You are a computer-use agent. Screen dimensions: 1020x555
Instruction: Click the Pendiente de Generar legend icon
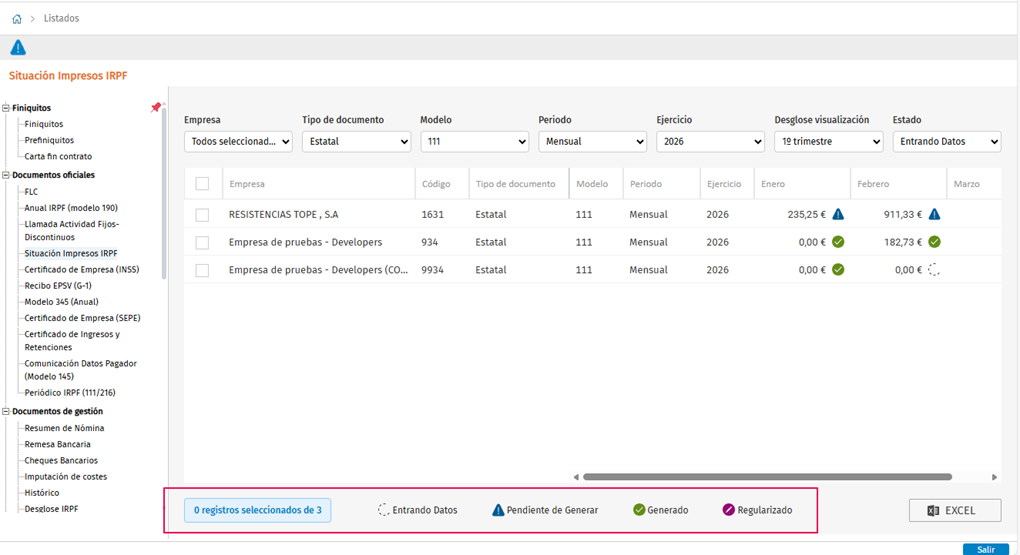tap(498, 510)
